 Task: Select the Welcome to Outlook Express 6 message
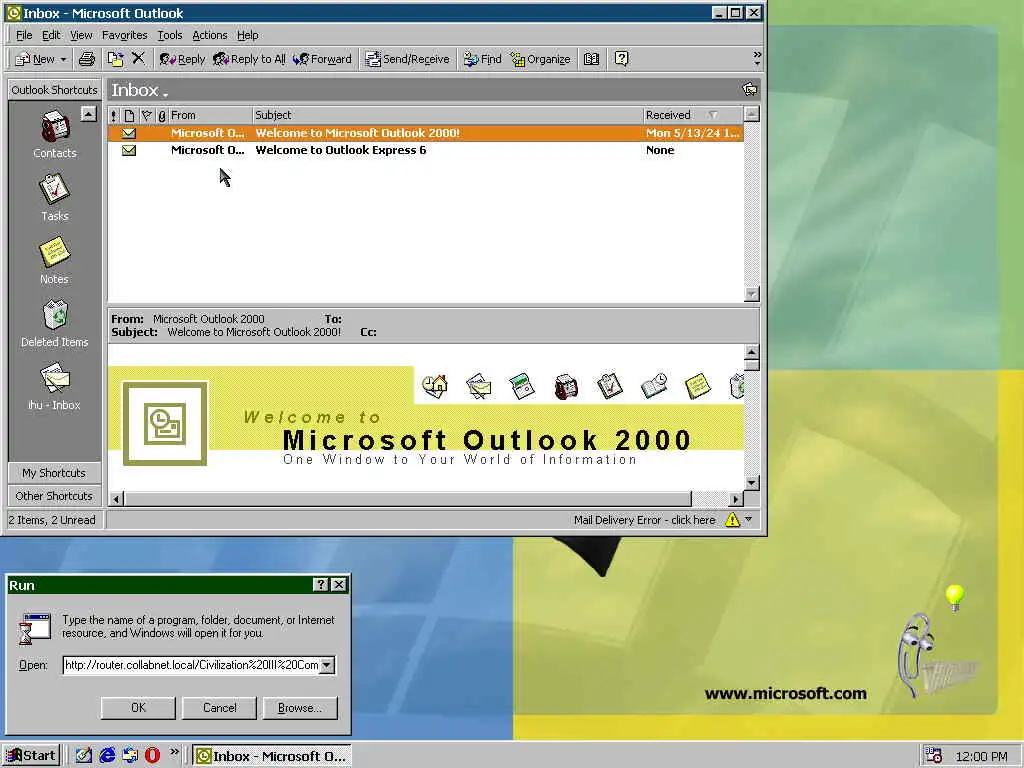pos(425,150)
